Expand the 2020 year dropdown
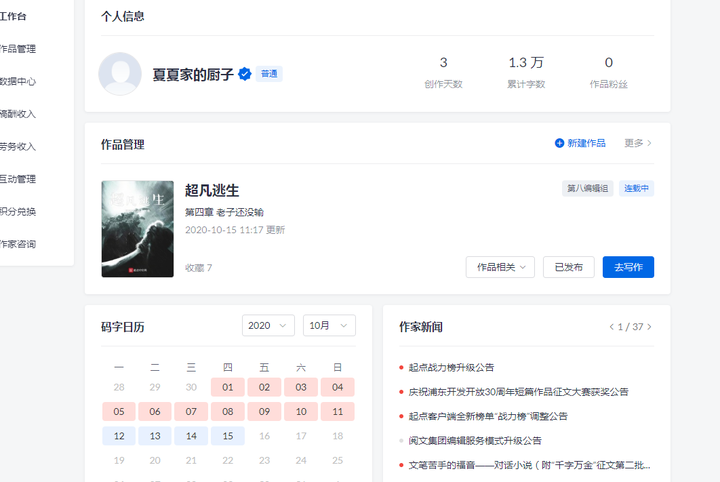Viewport: 720px width, 482px height. (268, 325)
